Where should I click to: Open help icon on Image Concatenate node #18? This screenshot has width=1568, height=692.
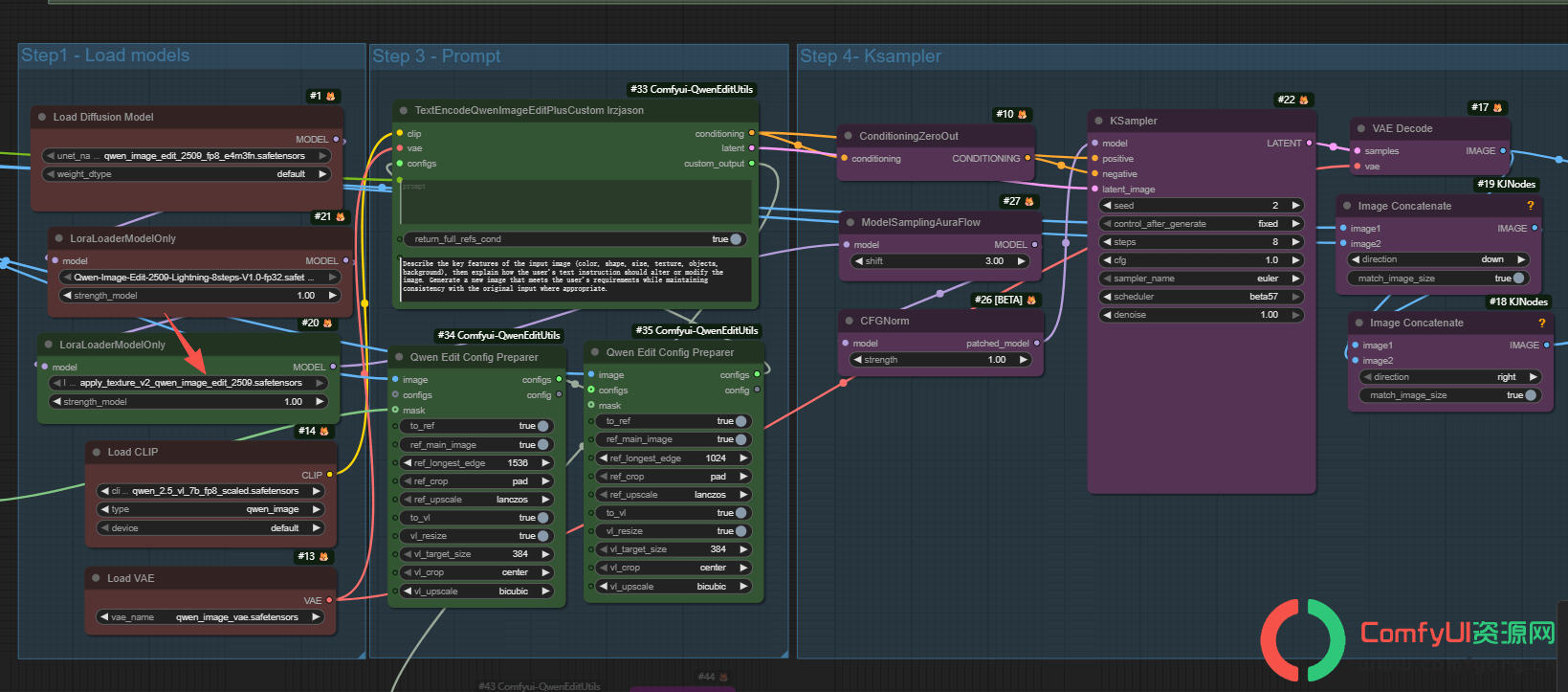(x=1541, y=323)
